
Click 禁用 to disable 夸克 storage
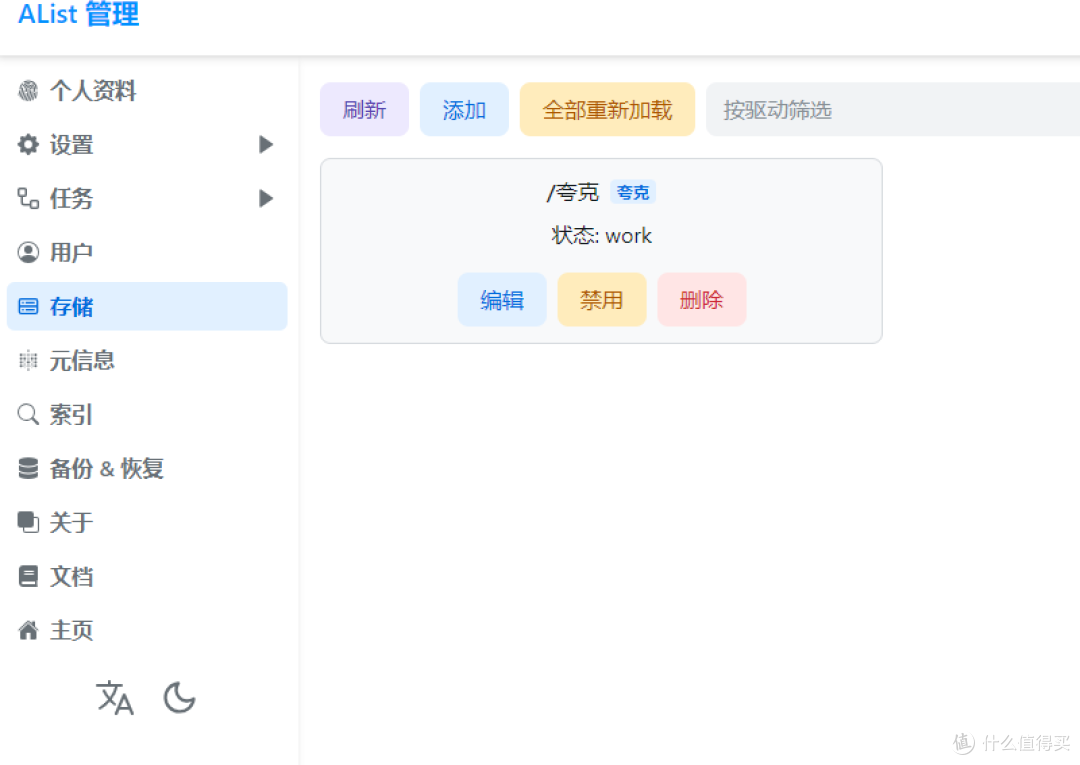[602, 300]
